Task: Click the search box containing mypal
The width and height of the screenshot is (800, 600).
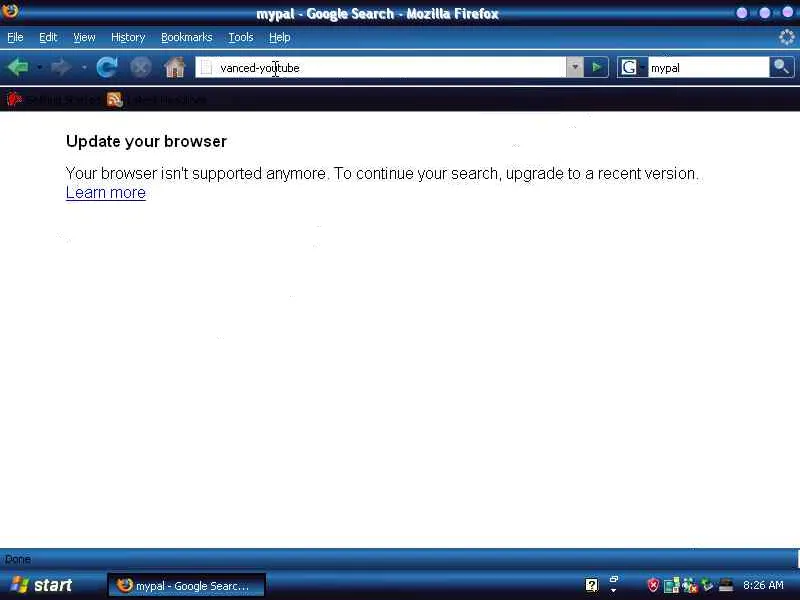Action: coord(708,67)
